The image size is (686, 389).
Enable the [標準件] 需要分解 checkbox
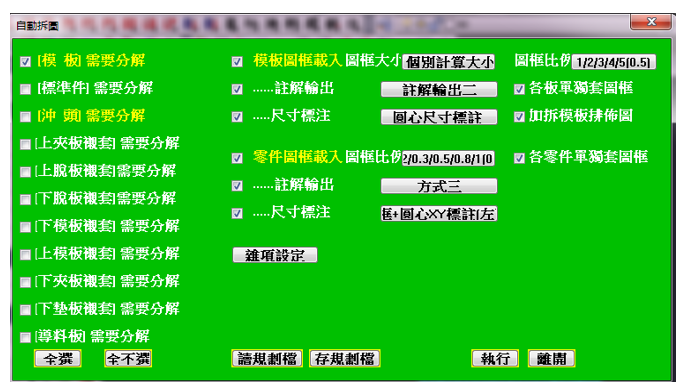pyautogui.click(x=25, y=89)
